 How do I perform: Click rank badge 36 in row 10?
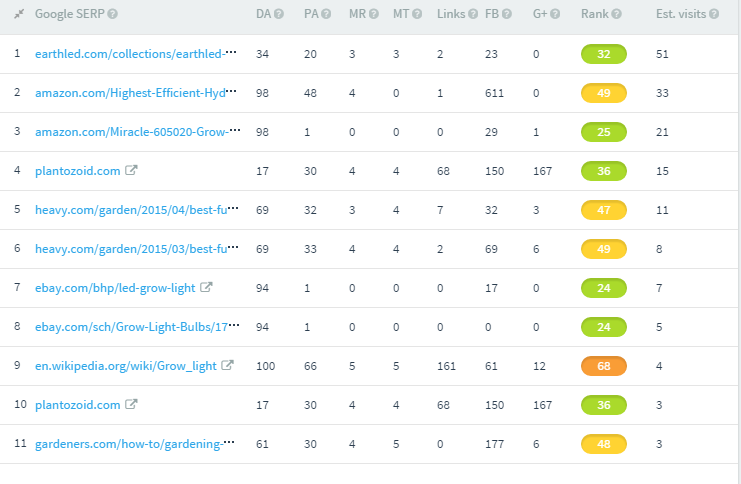[x=603, y=405]
